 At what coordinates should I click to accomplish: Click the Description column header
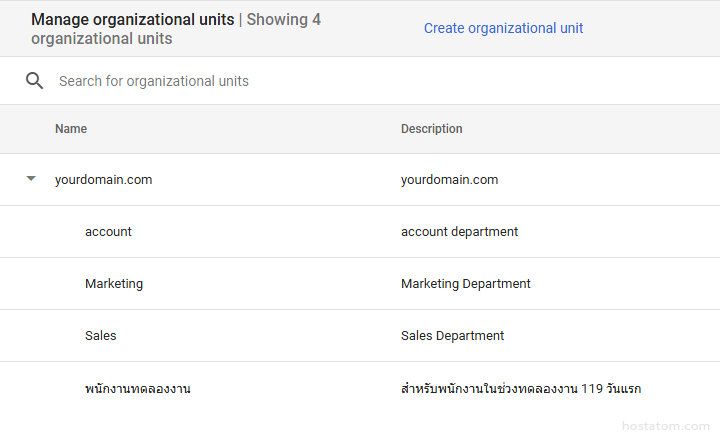coord(431,129)
